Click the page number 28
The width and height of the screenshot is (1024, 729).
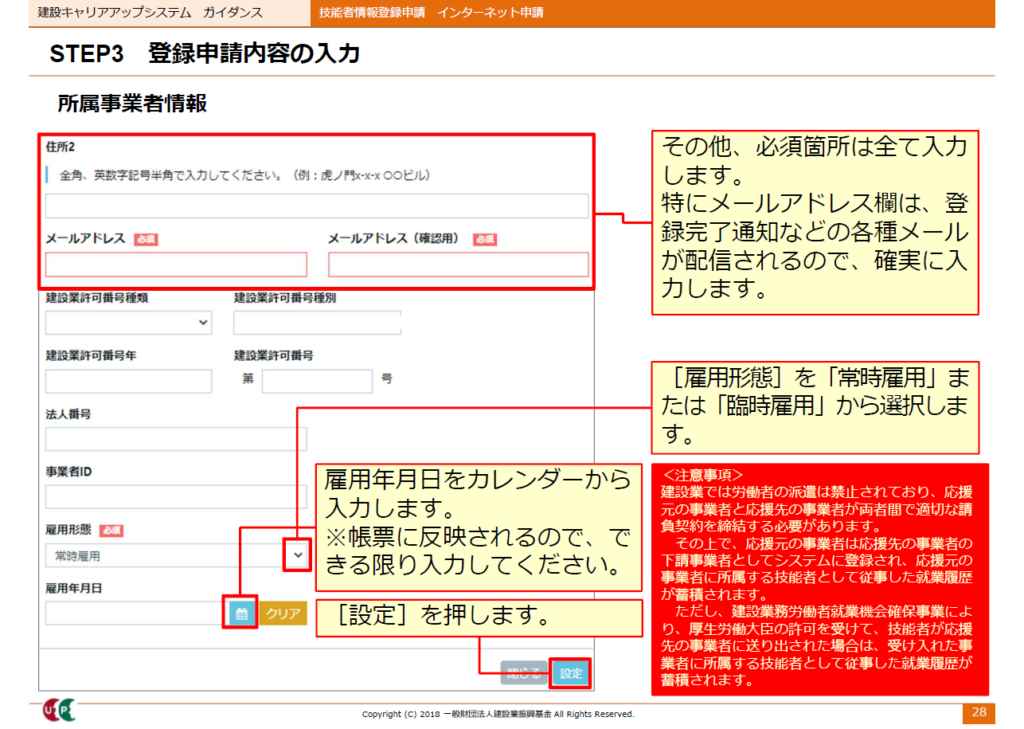pos(979,713)
